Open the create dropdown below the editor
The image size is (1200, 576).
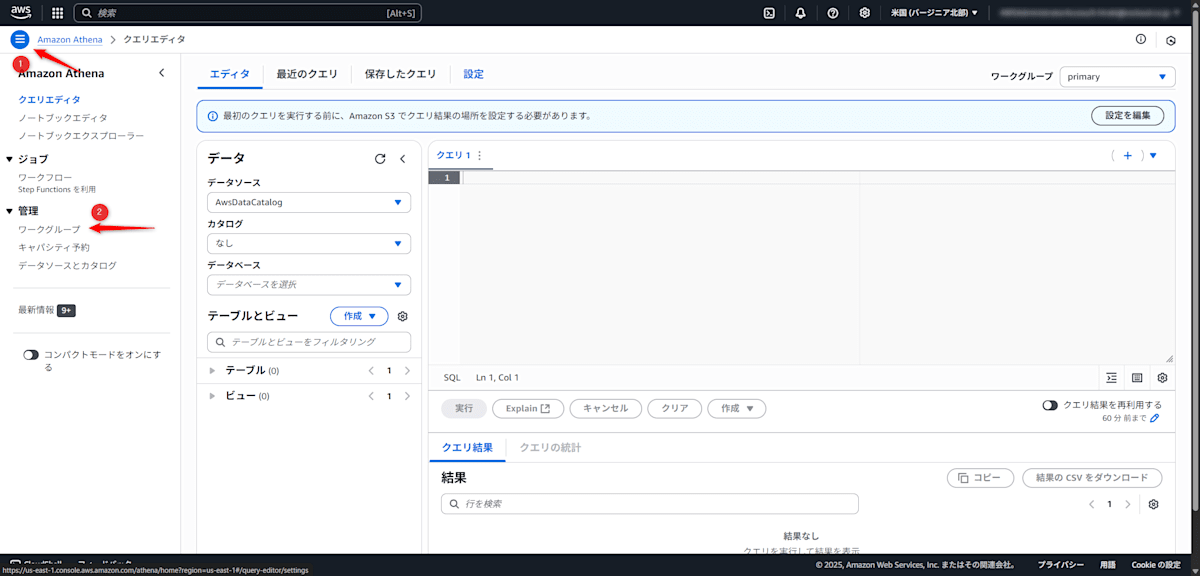coord(737,408)
